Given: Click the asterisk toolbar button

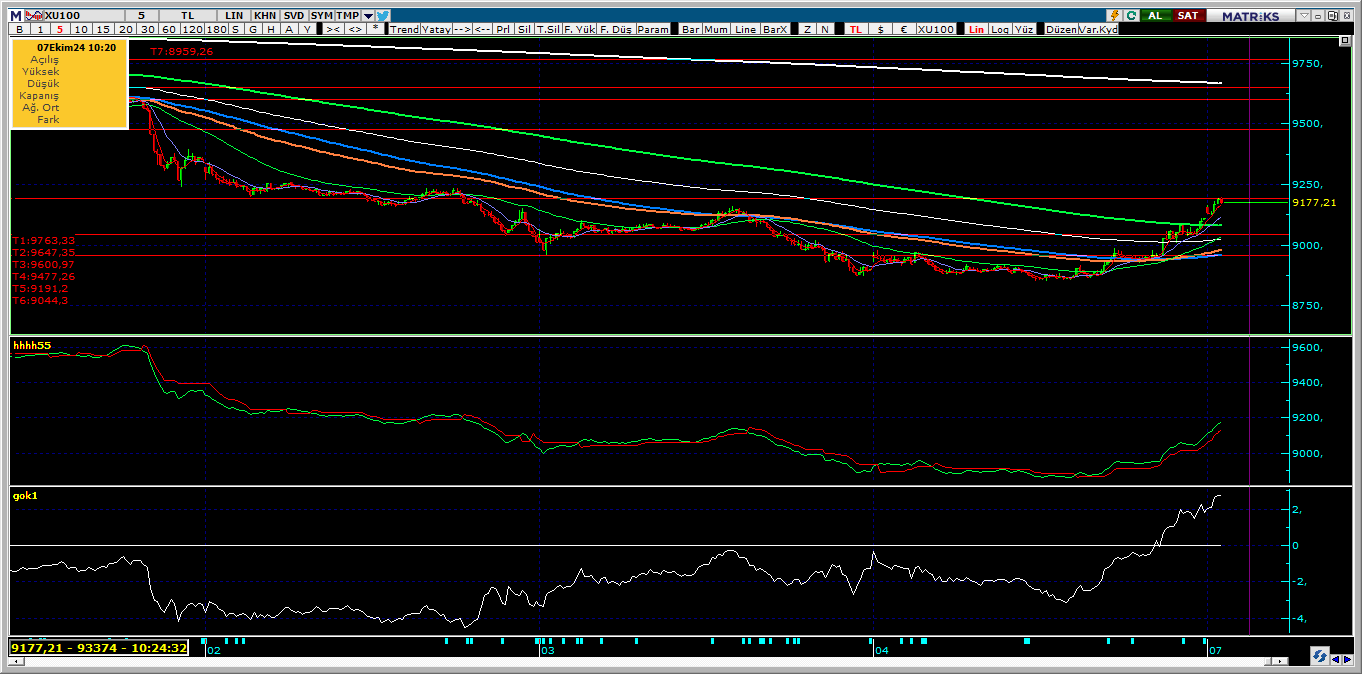Looking at the screenshot, I should (375, 29).
